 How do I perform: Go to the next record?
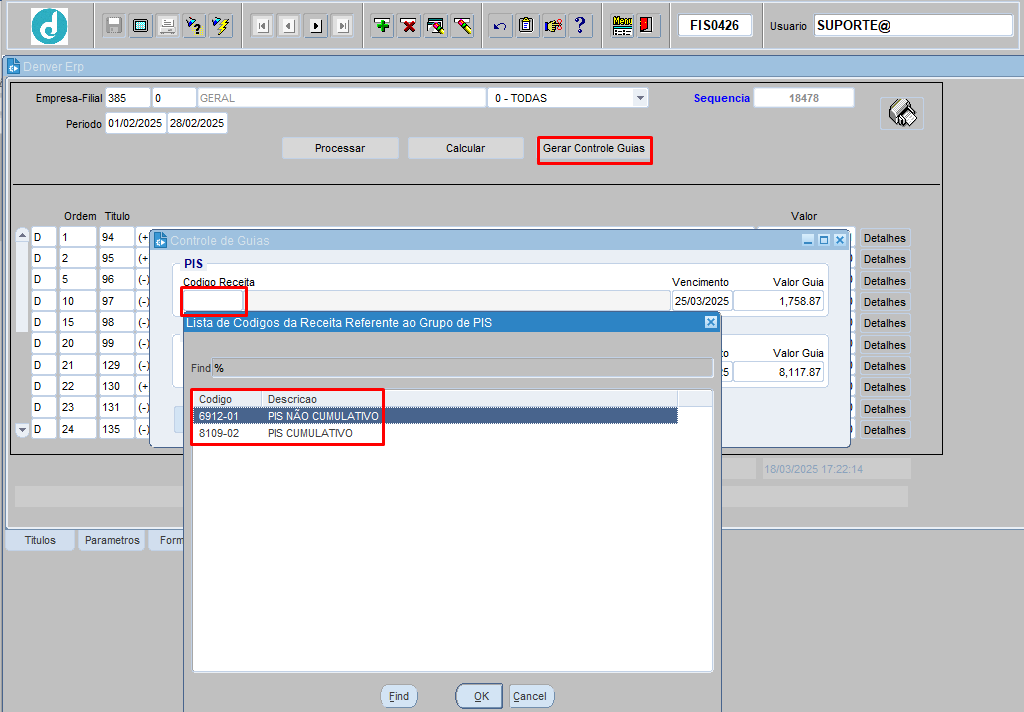pos(316,26)
